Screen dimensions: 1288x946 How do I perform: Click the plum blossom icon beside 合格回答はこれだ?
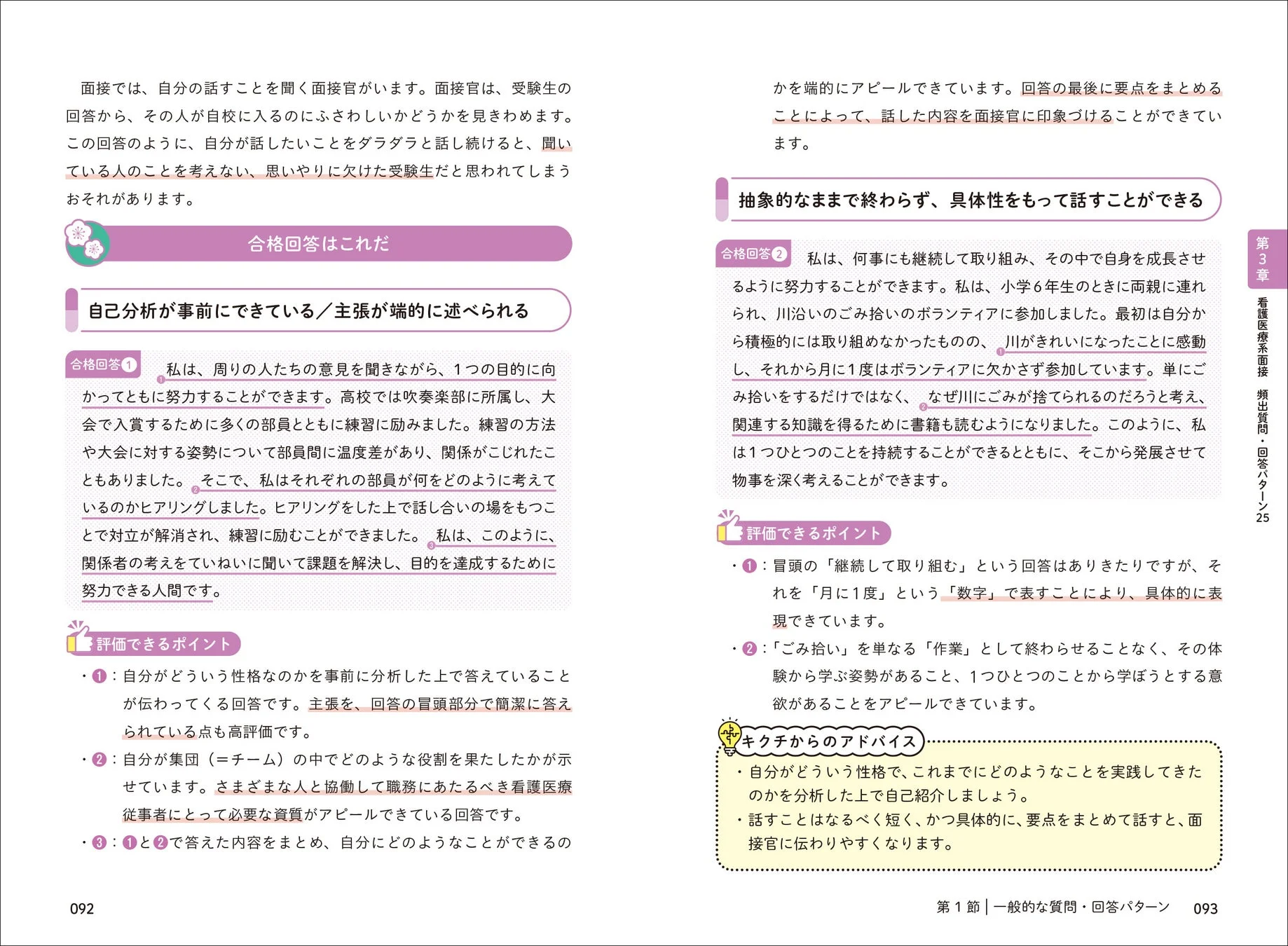click(x=86, y=242)
